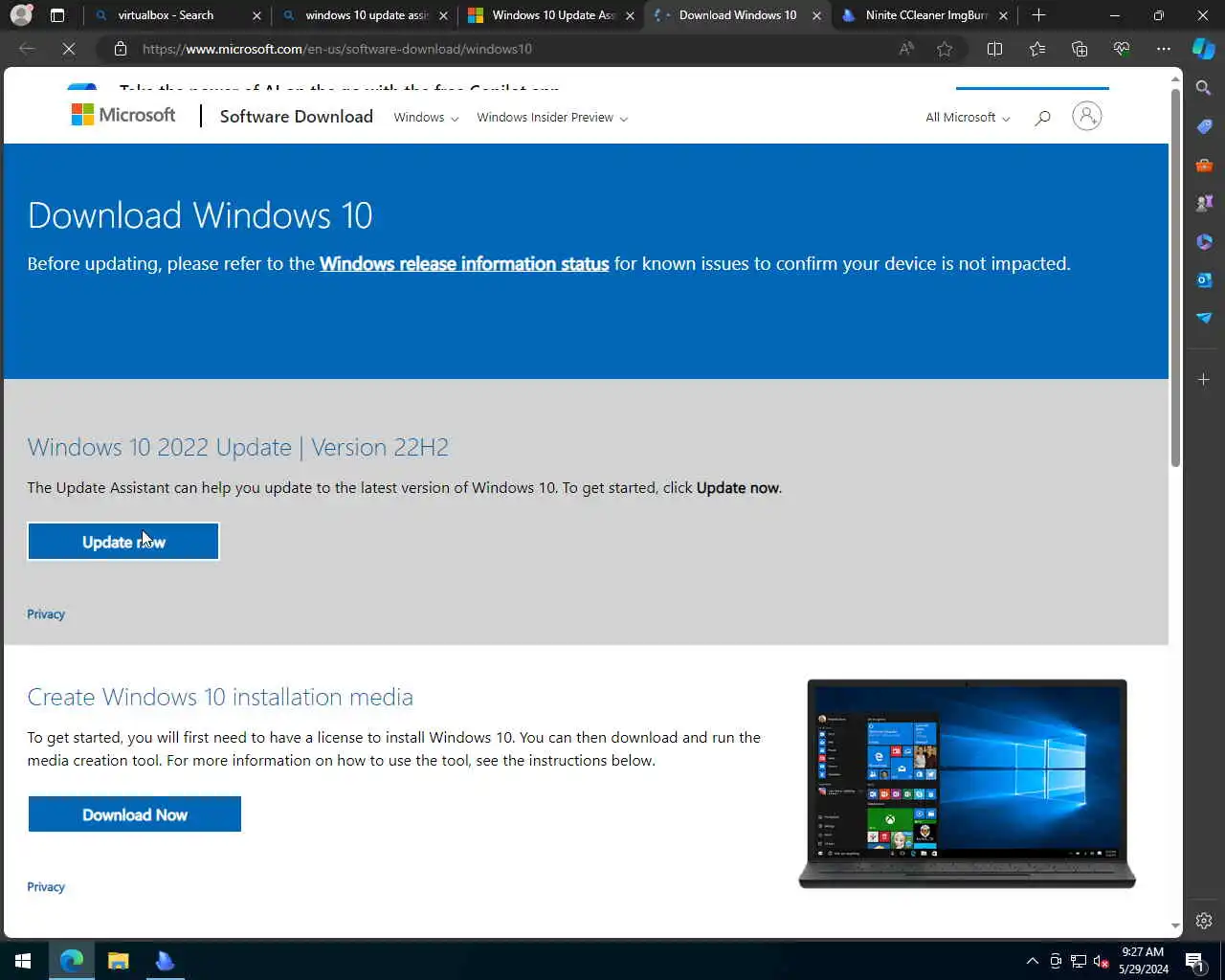The height and width of the screenshot is (980, 1225).
Task: Click the address bar URL field
Action: click(507, 49)
